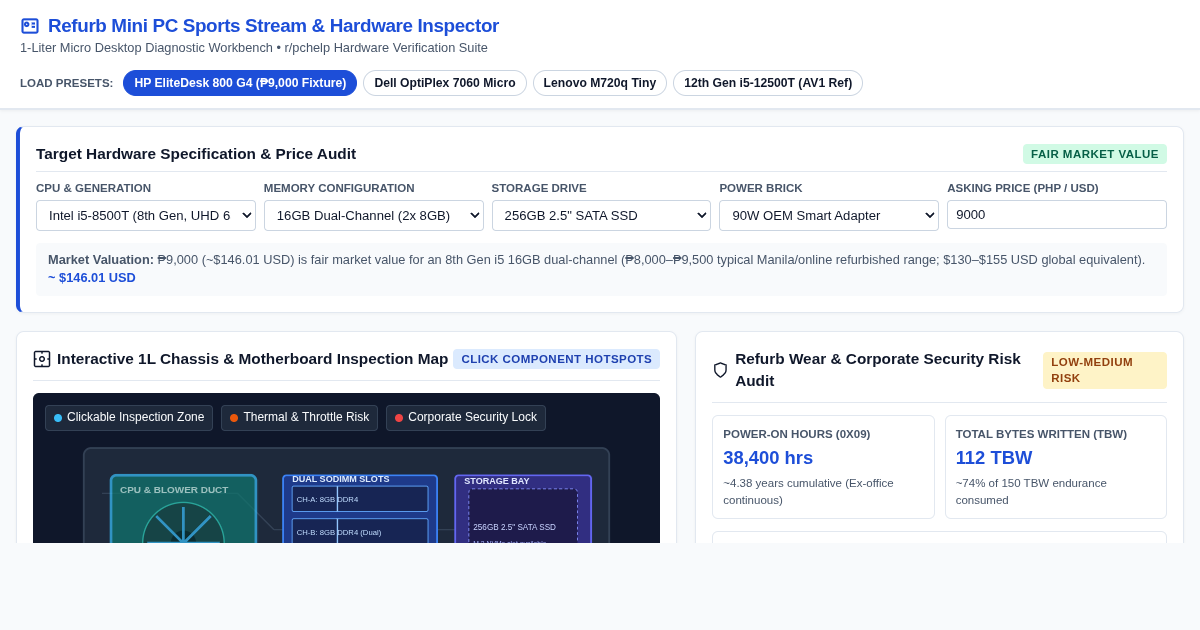The image size is (1200, 630).
Task: Inspect the Dual SODIMM Slots hotspot label
Action: (341, 479)
